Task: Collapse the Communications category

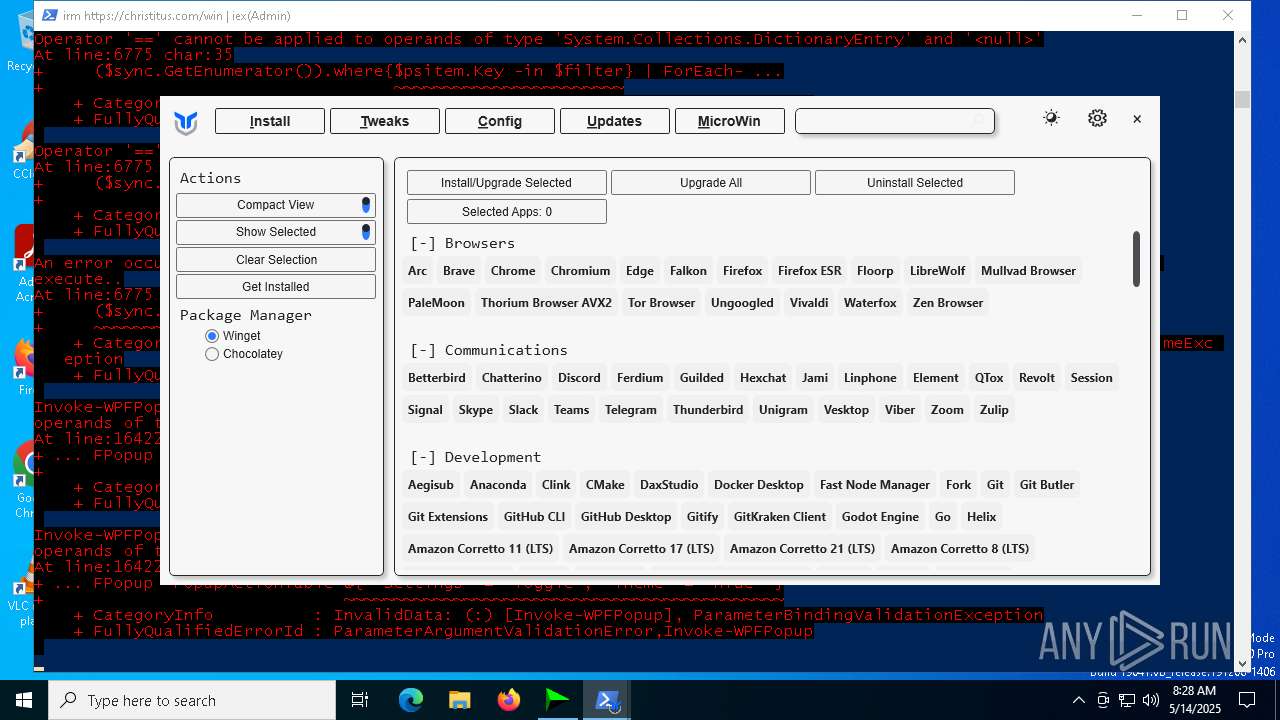Action: [489, 350]
